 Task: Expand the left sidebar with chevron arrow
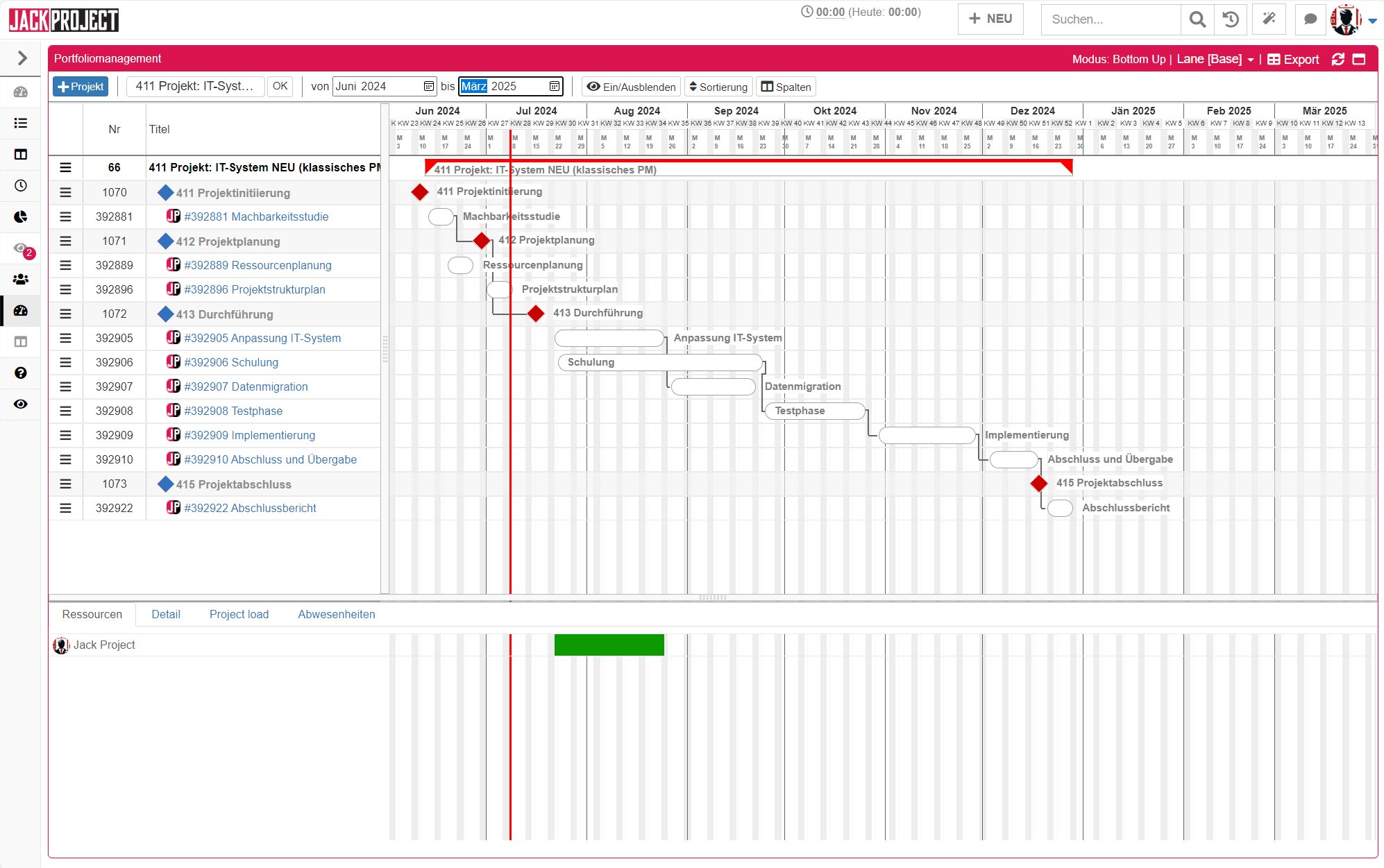22,58
